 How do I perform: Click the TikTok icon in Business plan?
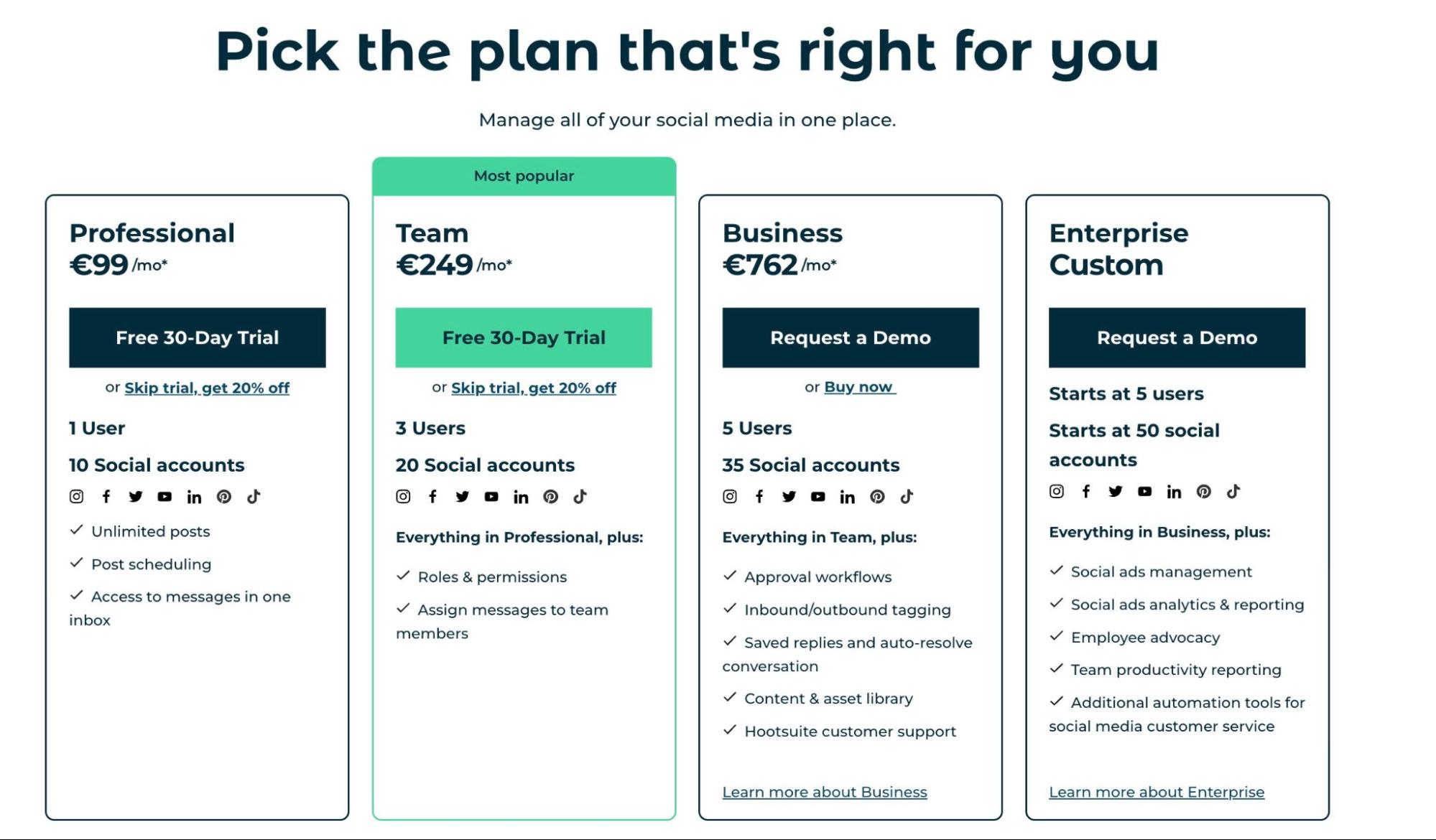click(907, 497)
